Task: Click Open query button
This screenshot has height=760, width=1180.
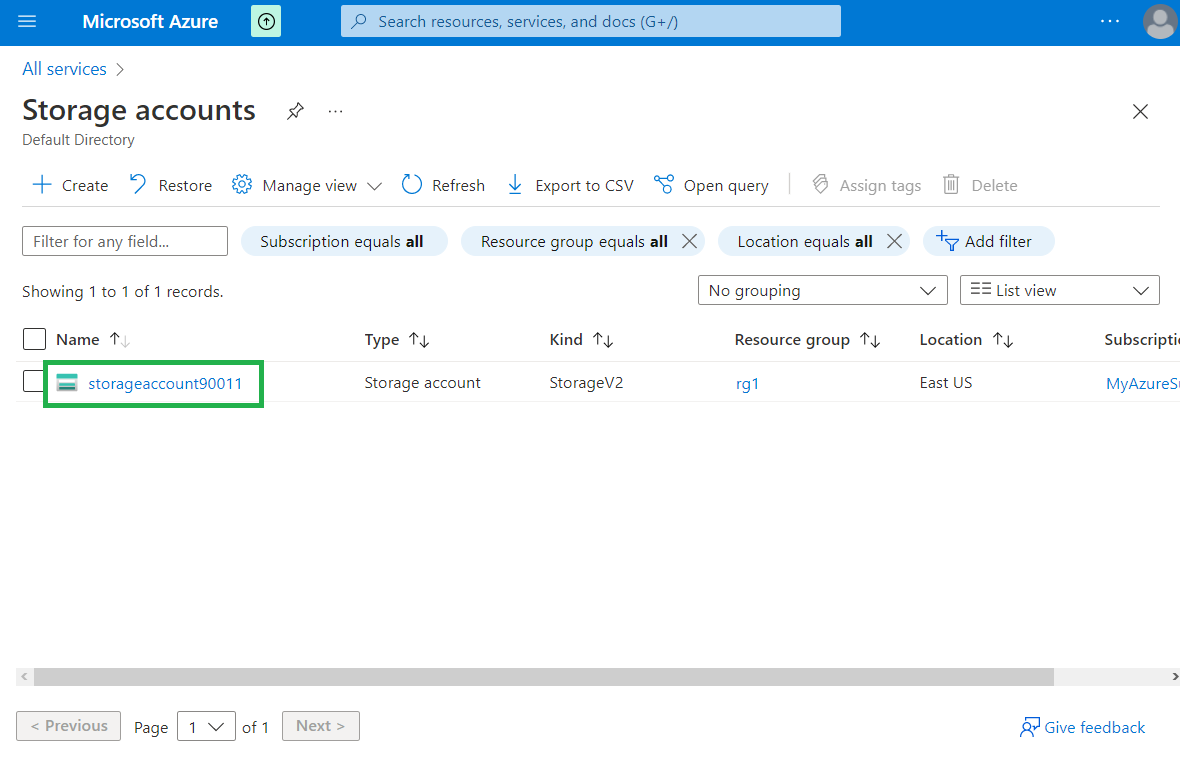Action: pyautogui.click(x=711, y=185)
